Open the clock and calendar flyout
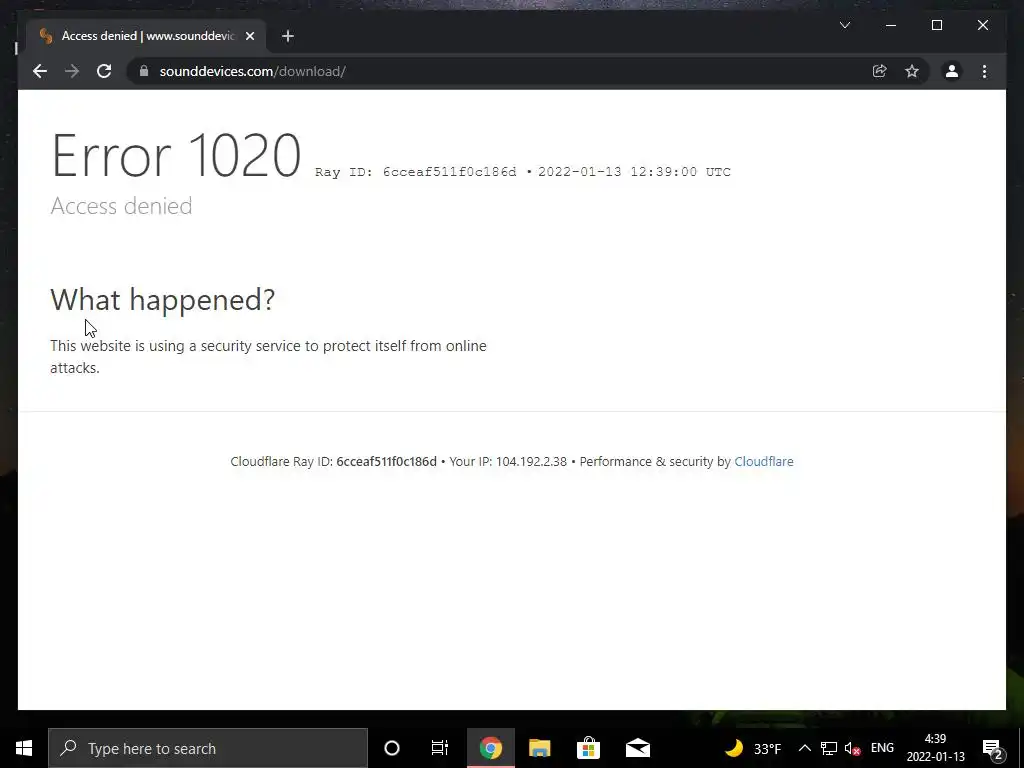Viewport: 1024px width, 768px height. point(935,748)
